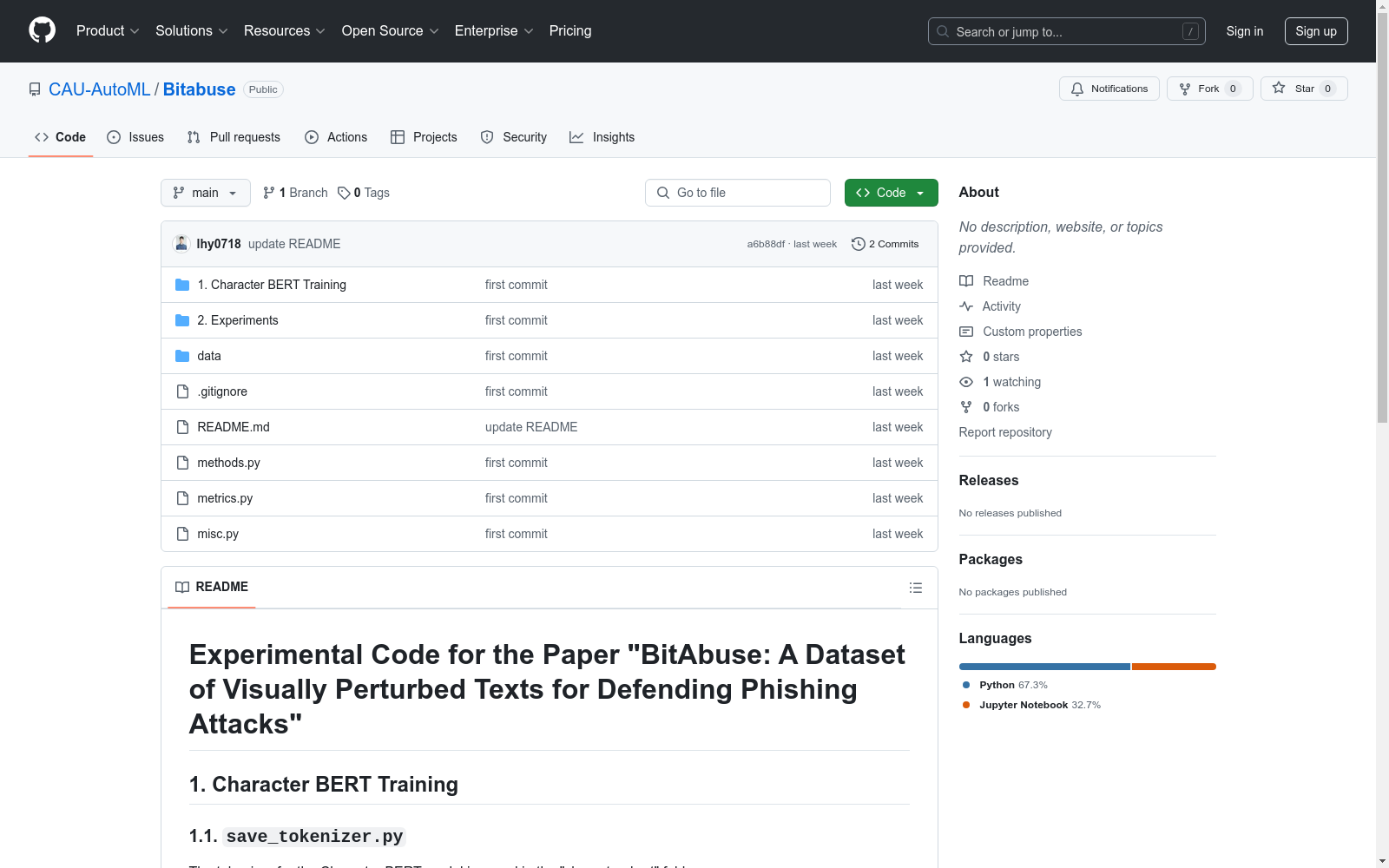Fork the repository

coord(1209,89)
